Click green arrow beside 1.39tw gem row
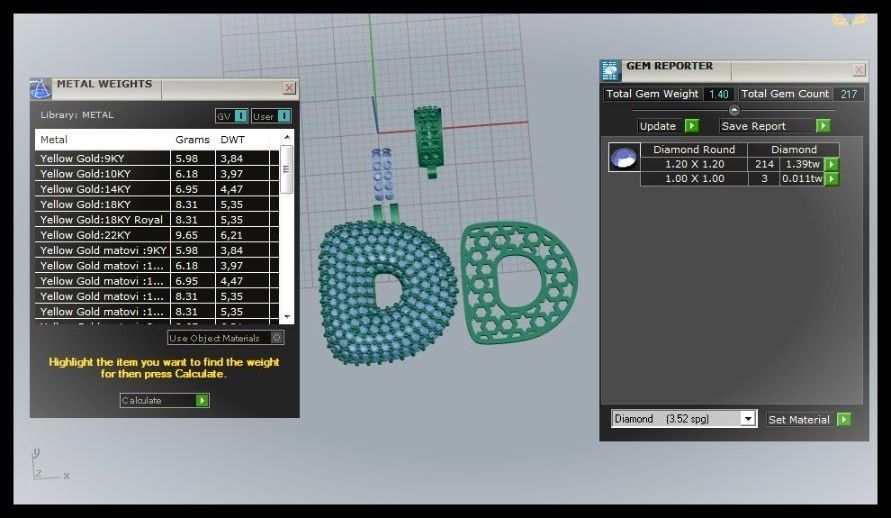The width and height of the screenshot is (891, 518). (x=831, y=164)
